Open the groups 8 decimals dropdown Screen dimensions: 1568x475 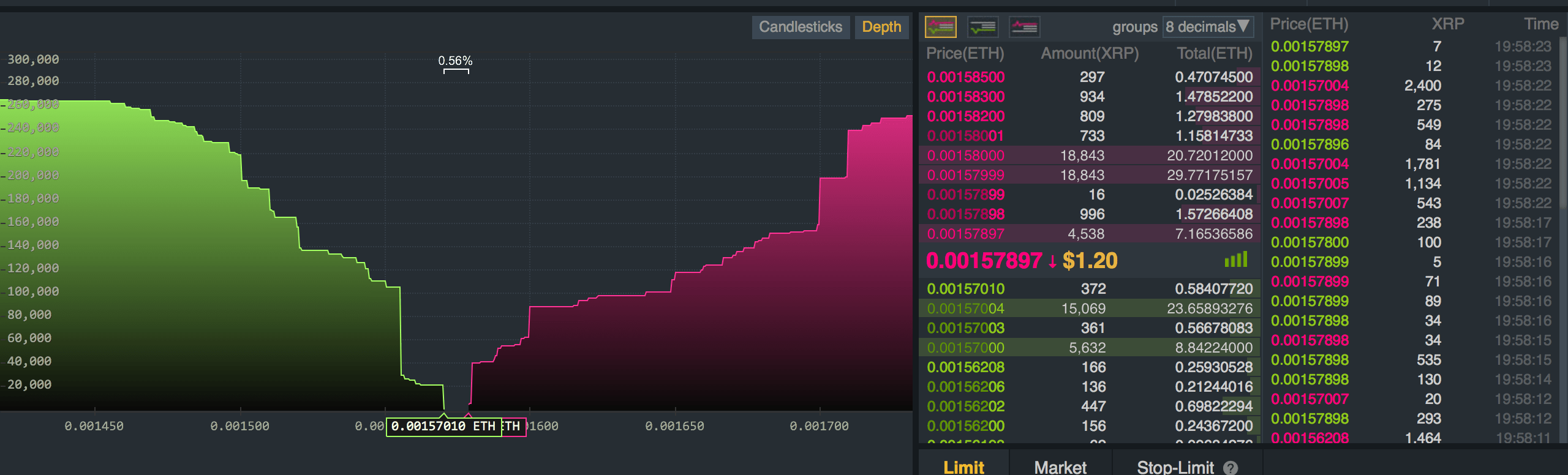(1208, 27)
